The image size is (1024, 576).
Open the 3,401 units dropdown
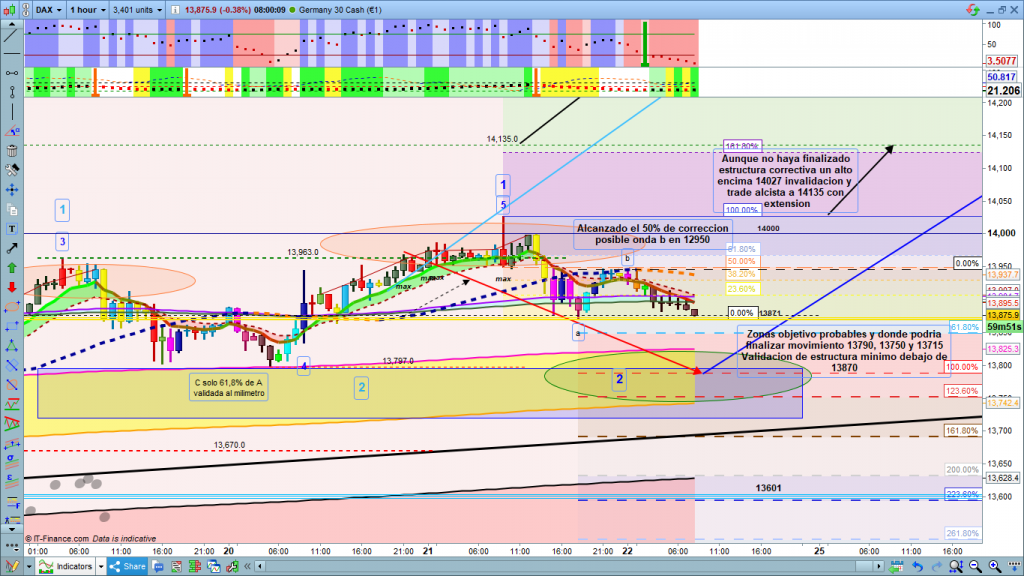tap(137, 9)
